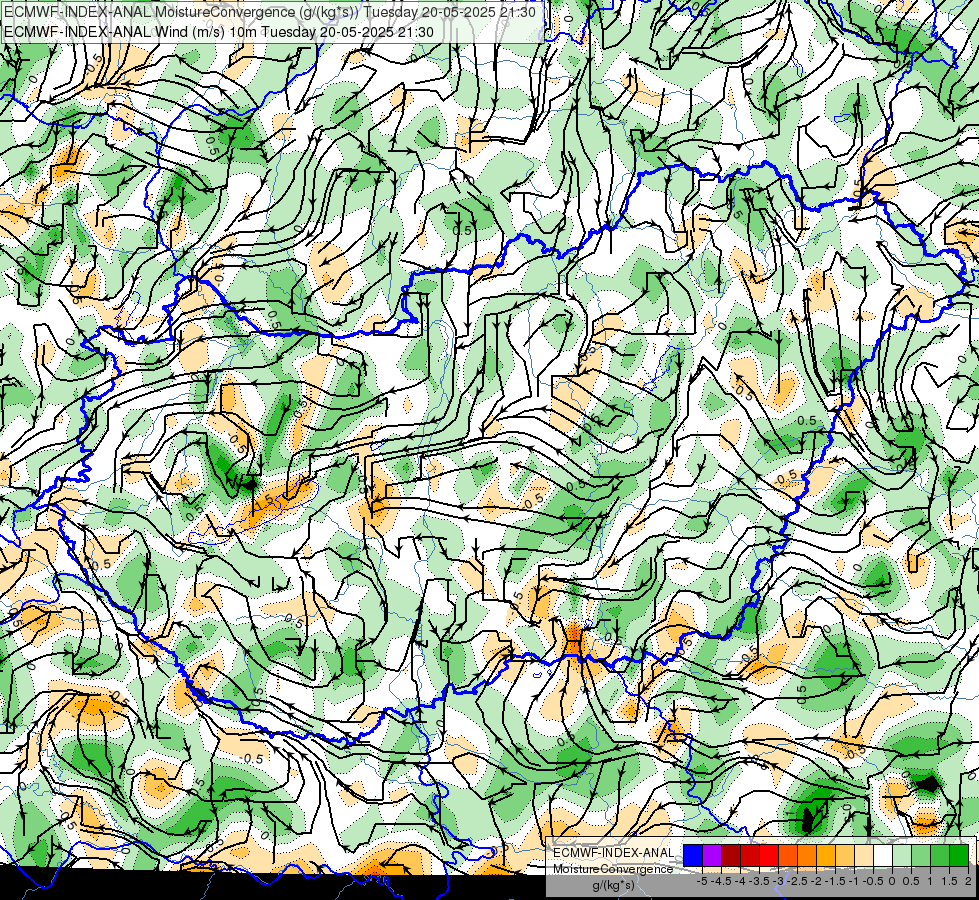979x900 pixels.
Task: Click the blue legend color swatch
Action: coord(693,855)
